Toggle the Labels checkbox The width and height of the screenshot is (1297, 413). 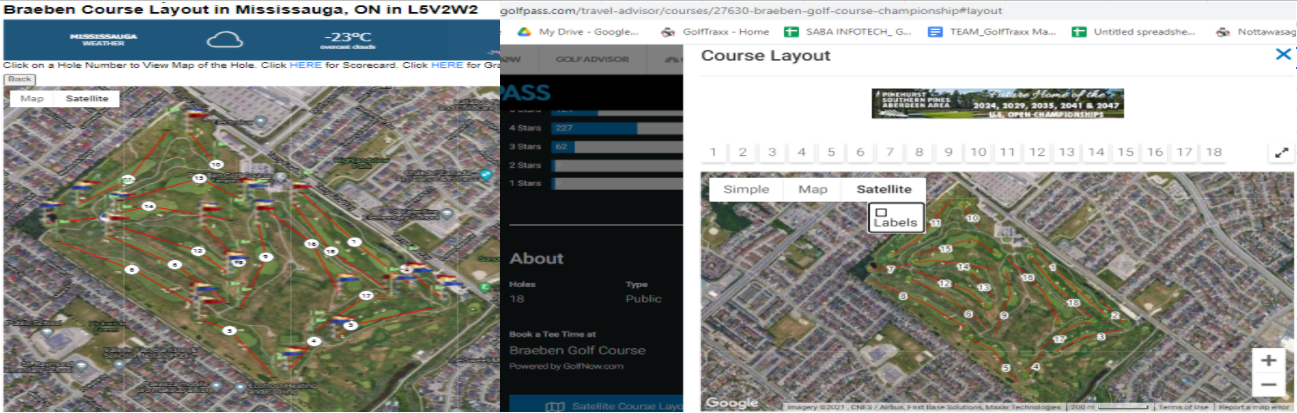click(881, 212)
